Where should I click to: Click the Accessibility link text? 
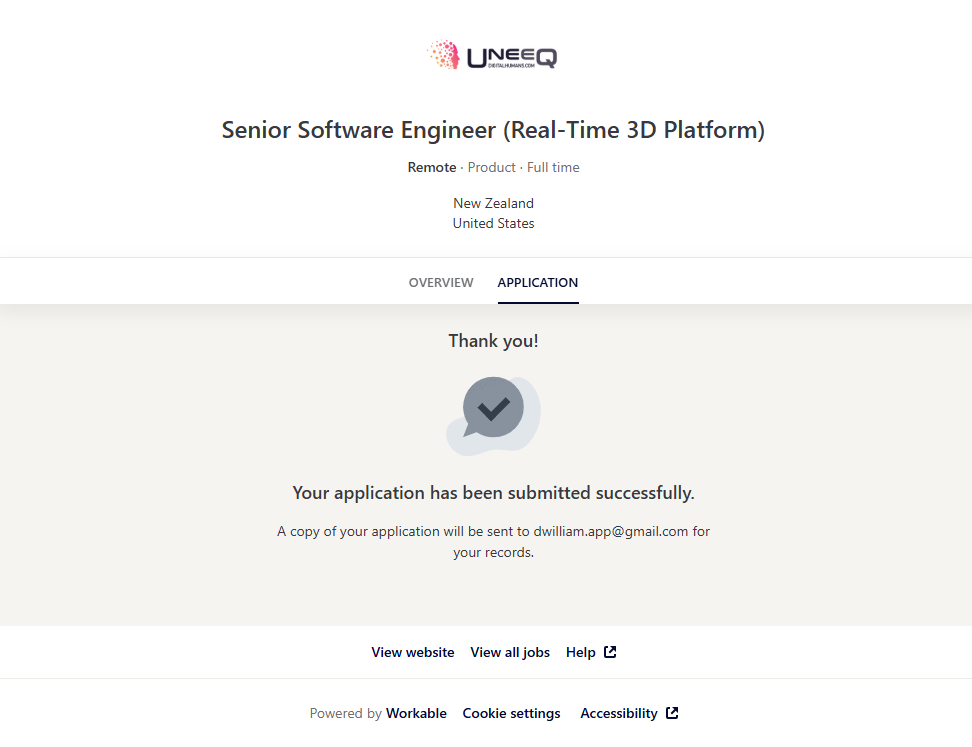[619, 713]
